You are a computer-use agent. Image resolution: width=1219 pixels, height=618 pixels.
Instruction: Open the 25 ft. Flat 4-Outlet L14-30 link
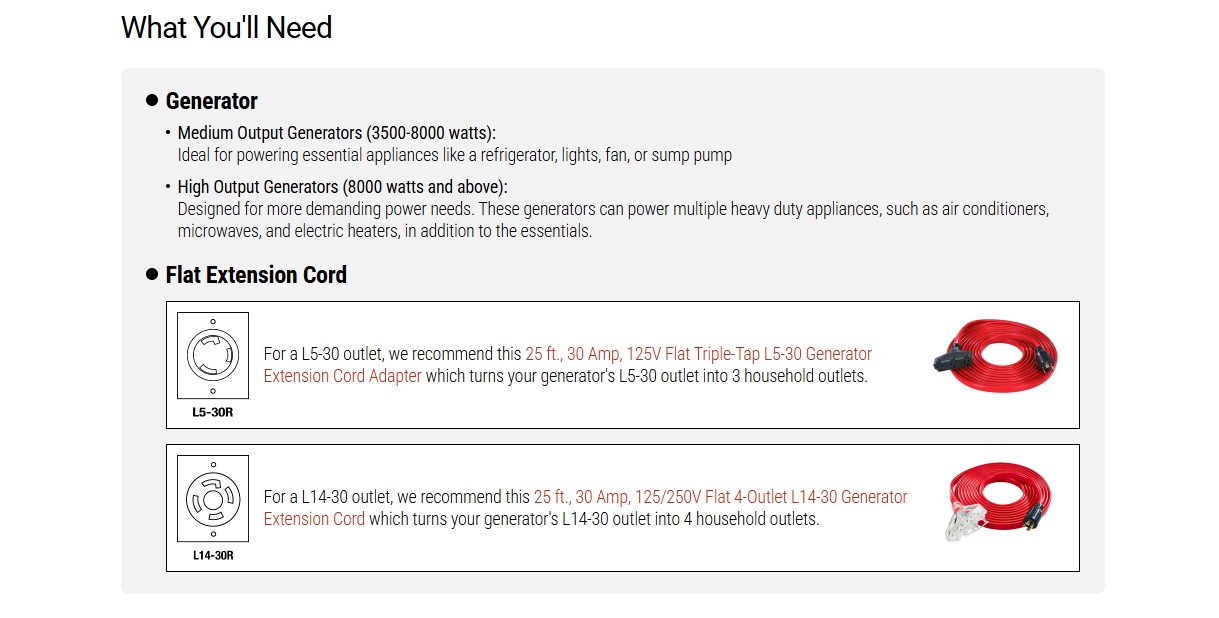[x=720, y=497]
